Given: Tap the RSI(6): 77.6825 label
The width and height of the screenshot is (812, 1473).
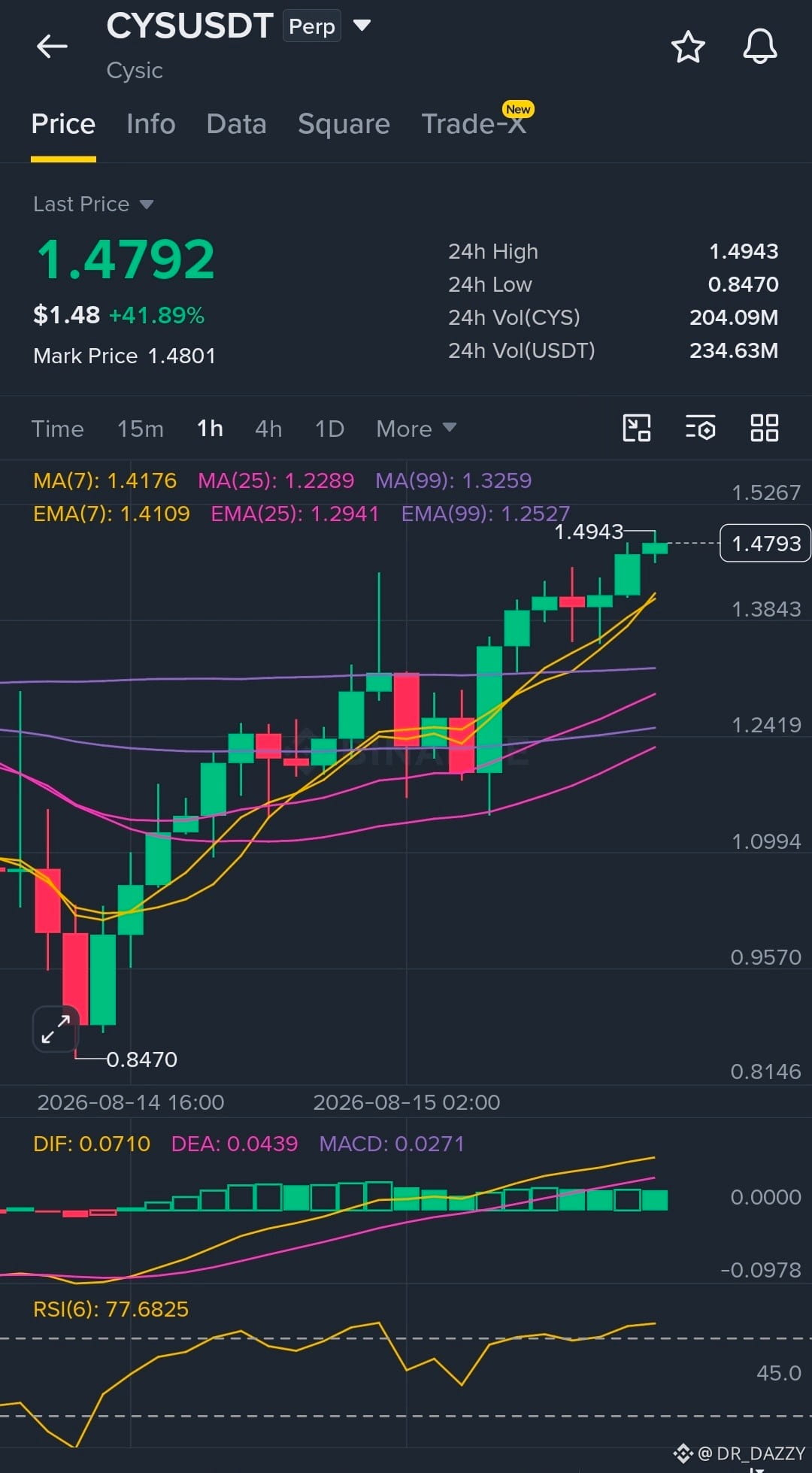Looking at the screenshot, I should [x=111, y=1309].
